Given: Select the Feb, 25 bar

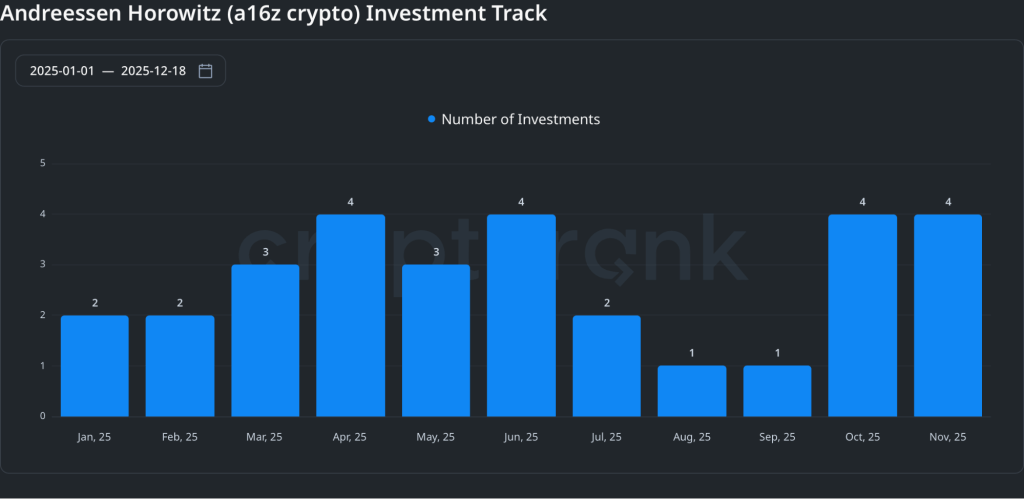Looking at the screenshot, I should (180, 366).
